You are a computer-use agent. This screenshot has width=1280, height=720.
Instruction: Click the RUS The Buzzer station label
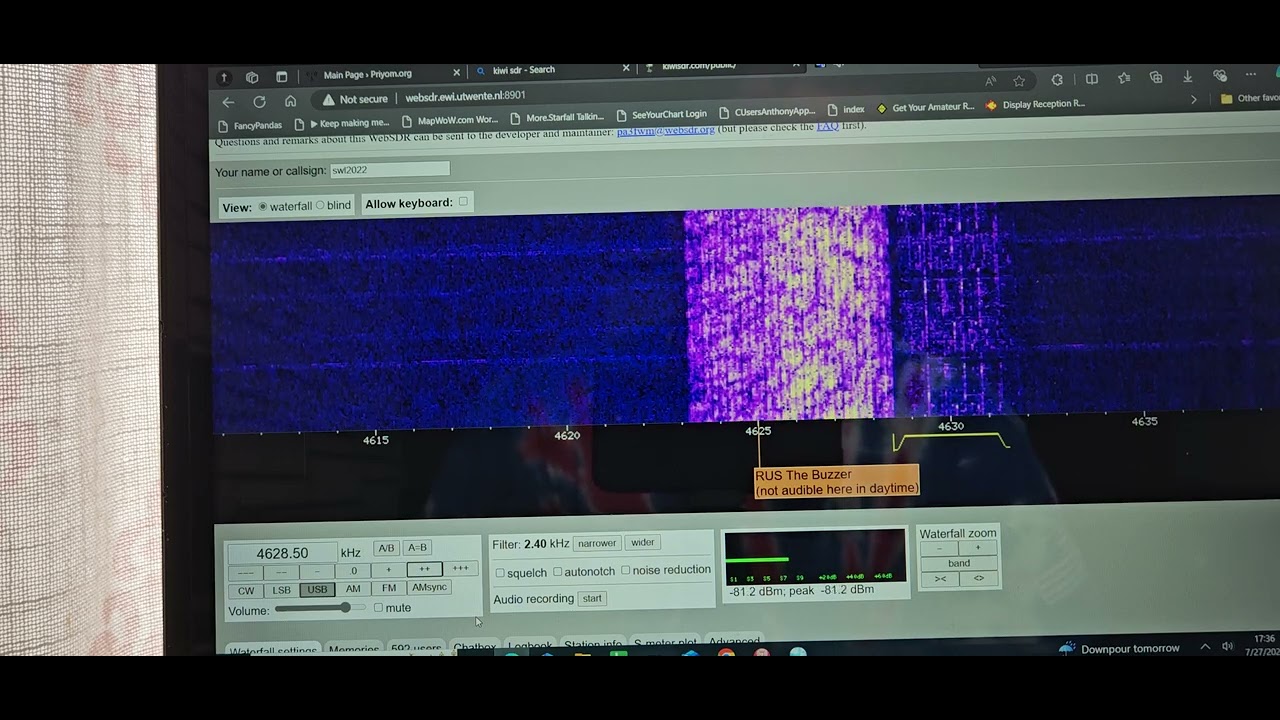[x=836, y=482]
